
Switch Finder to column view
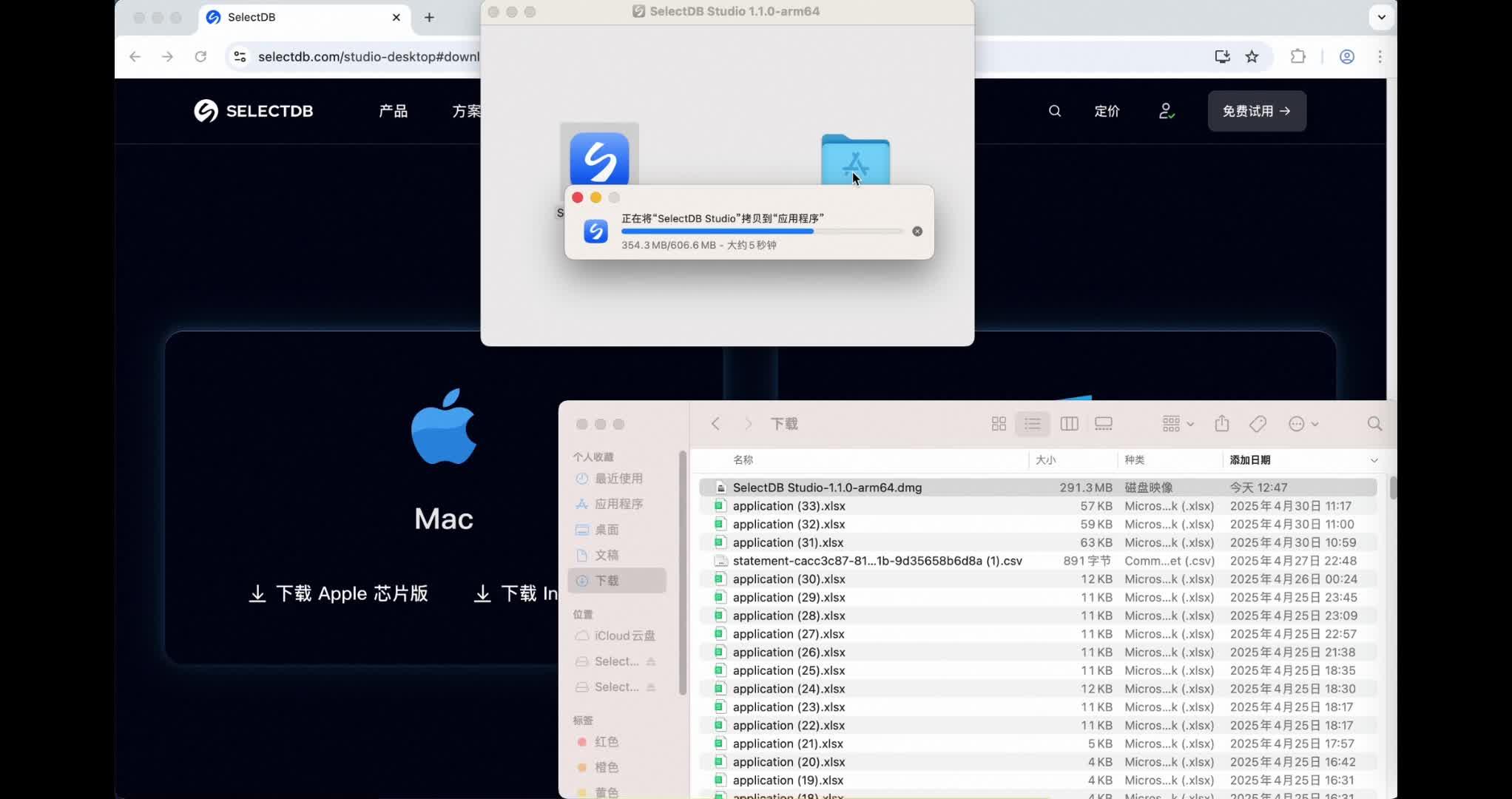coord(1069,424)
